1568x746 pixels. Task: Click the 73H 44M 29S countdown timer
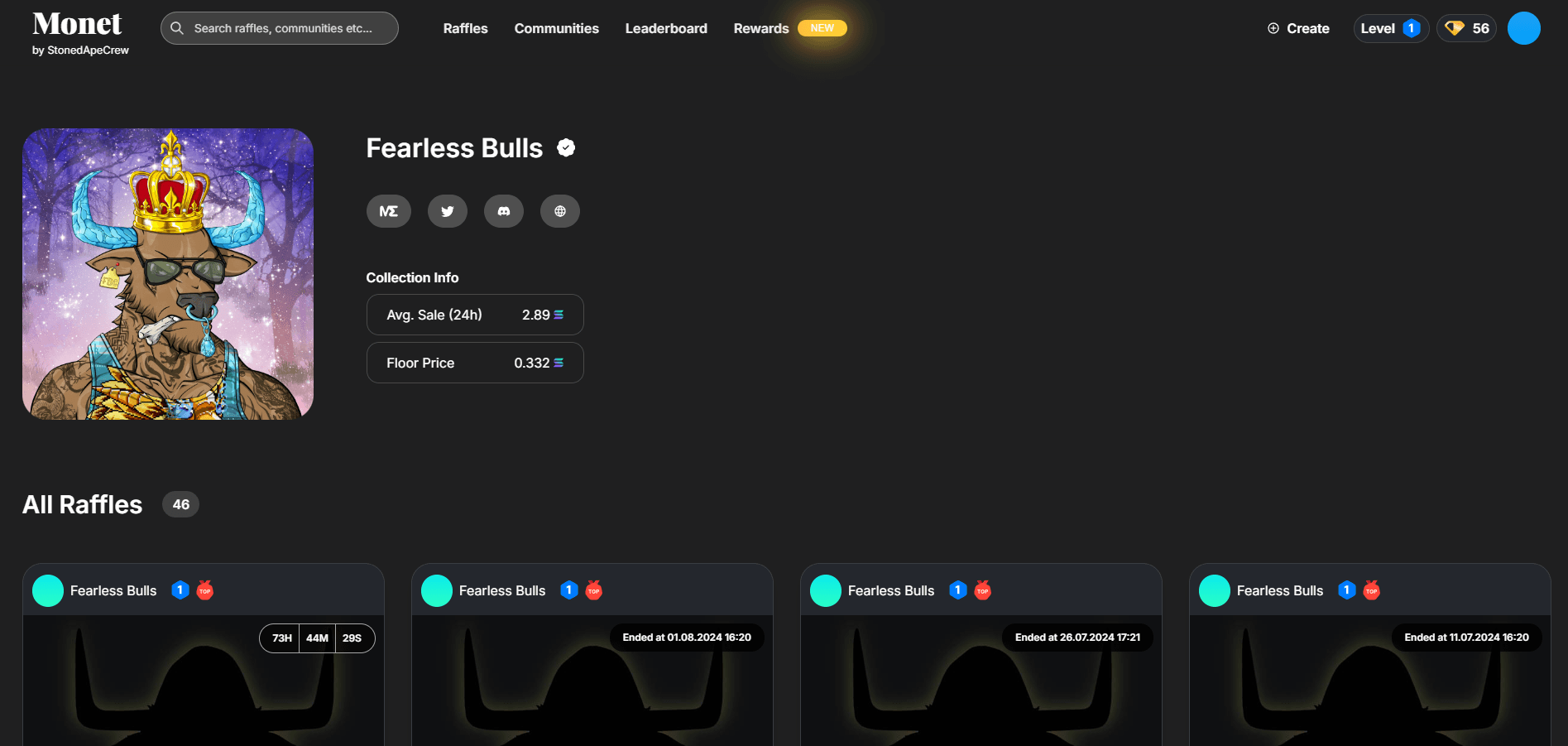point(317,638)
